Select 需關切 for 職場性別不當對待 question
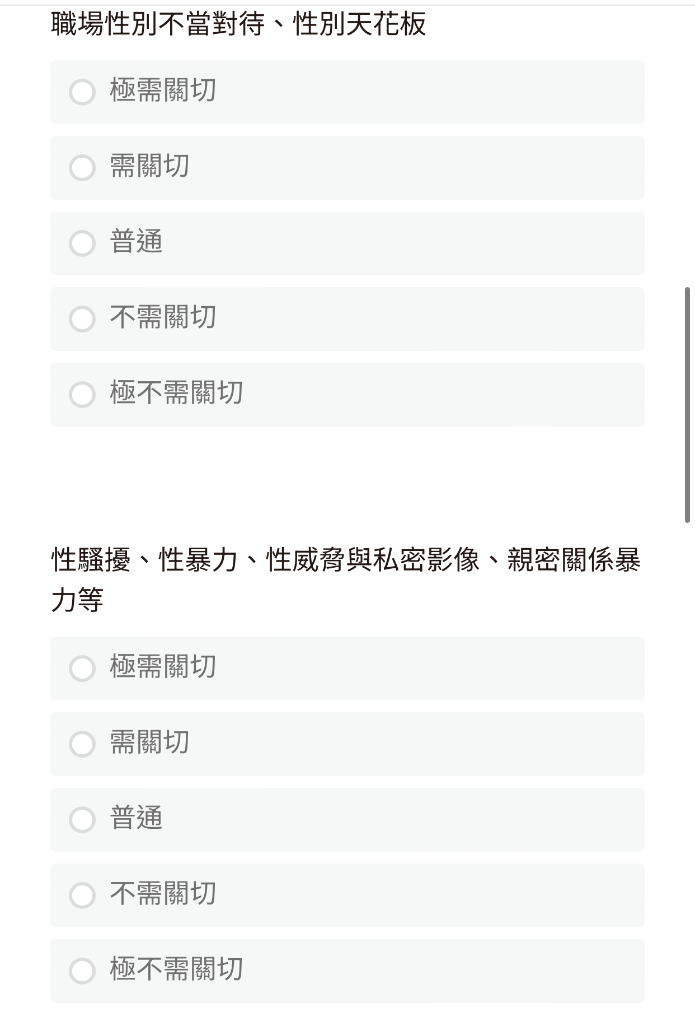Image resolution: width=695 pixels, height=1024 pixels. (x=348, y=167)
